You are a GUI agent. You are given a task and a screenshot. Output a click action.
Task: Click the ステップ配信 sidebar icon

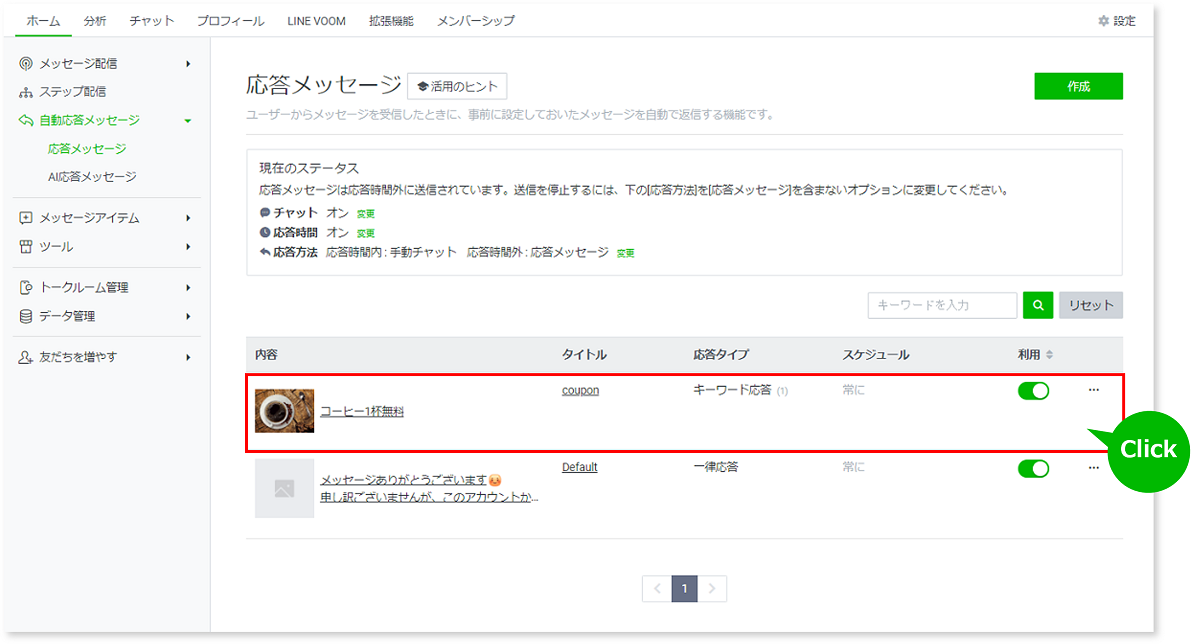(26, 92)
